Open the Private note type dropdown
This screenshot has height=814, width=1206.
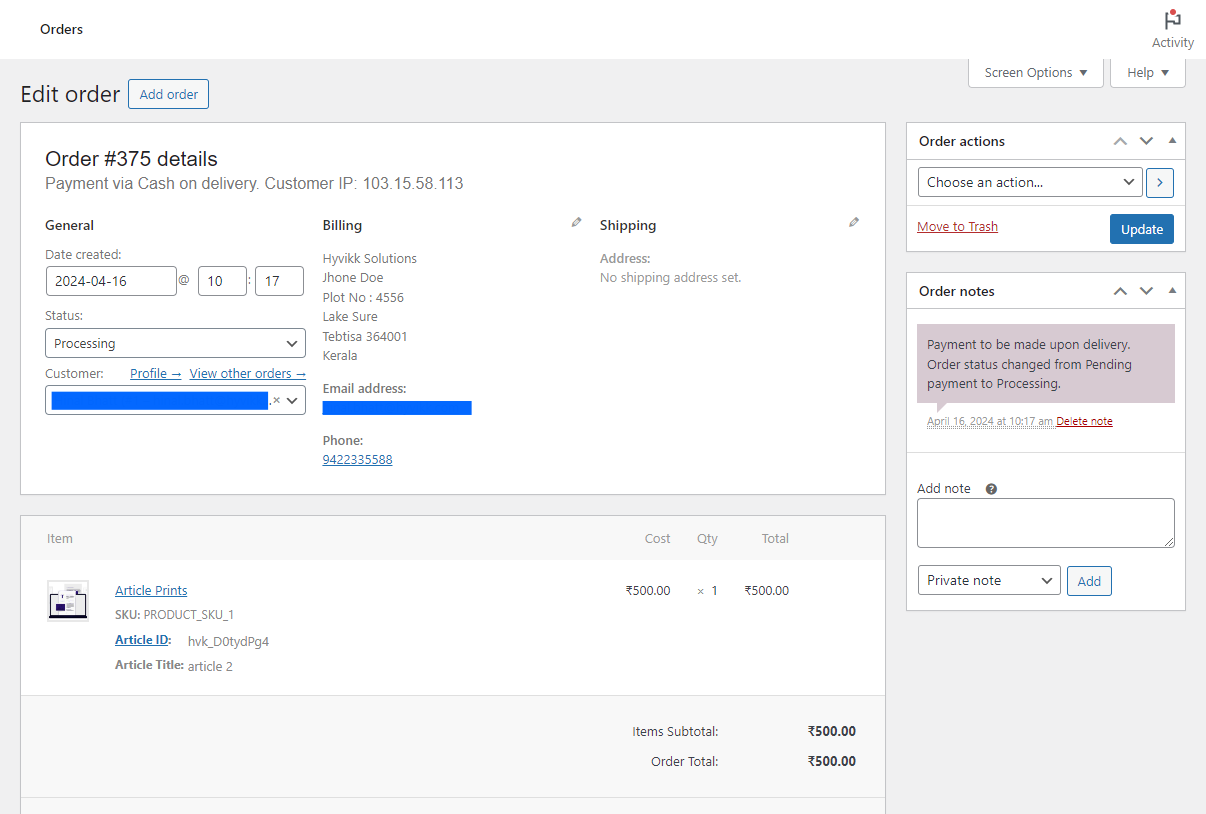[988, 580]
